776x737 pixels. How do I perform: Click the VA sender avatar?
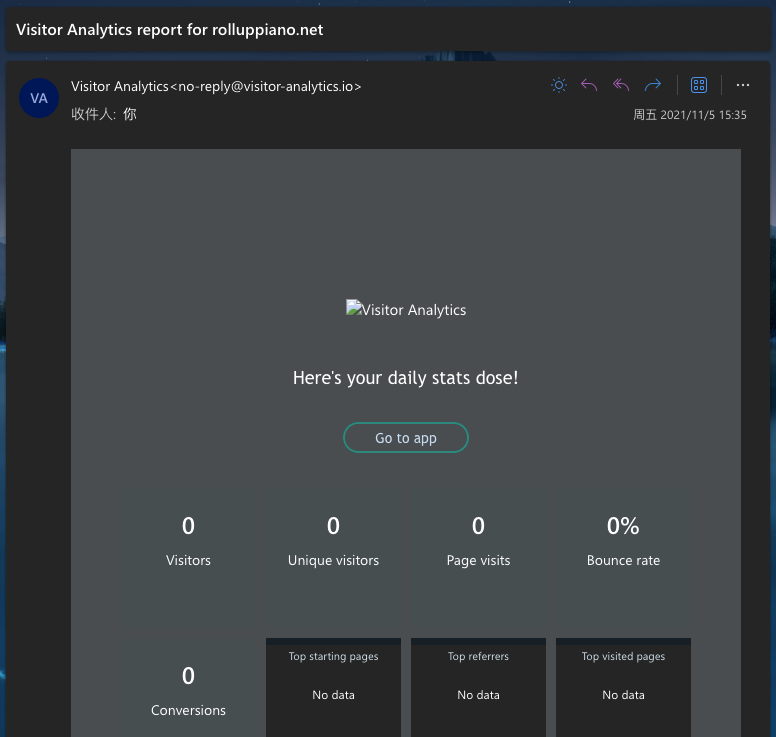point(39,98)
